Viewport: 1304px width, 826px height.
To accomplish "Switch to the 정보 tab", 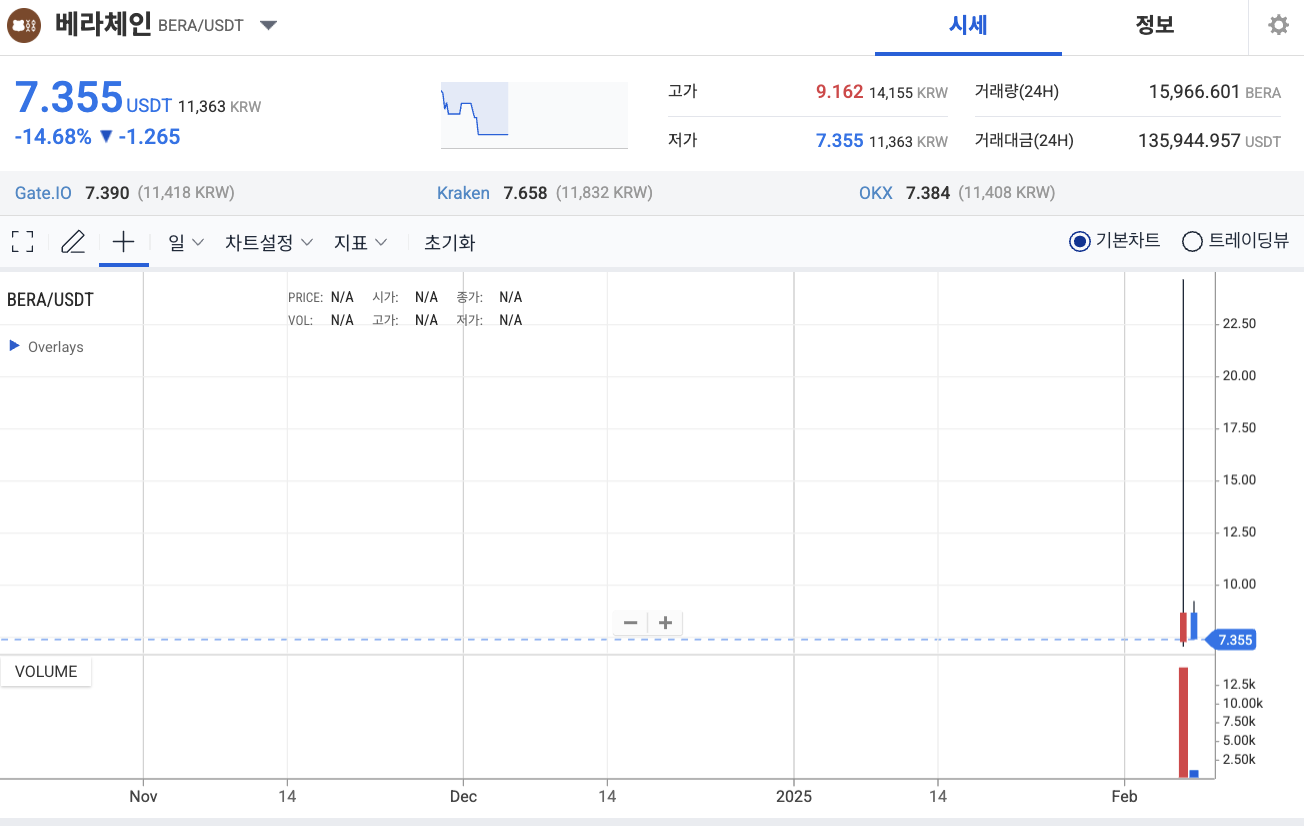I will pyautogui.click(x=1155, y=26).
